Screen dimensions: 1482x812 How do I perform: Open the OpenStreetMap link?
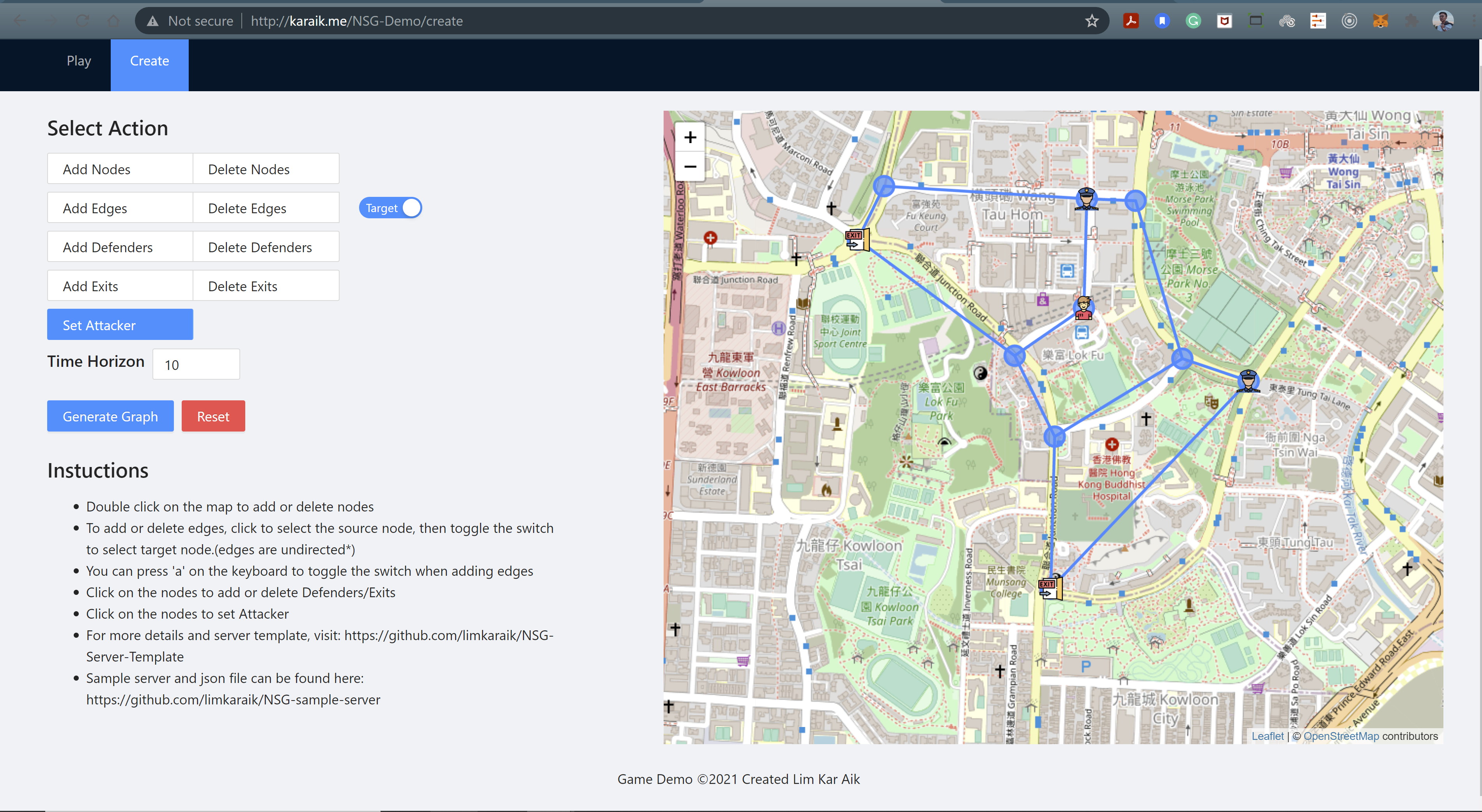point(1340,736)
